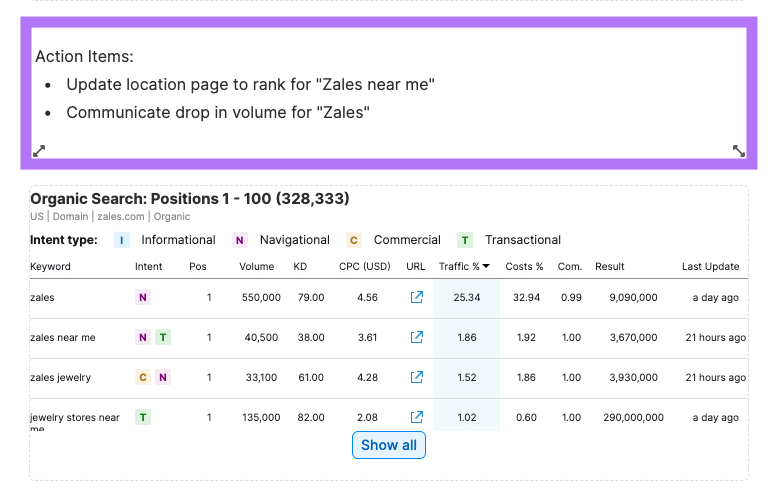The height and width of the screenshot is (501, 773).
Task: Click the T intent badge for zales near me
Action: [163, 337]
